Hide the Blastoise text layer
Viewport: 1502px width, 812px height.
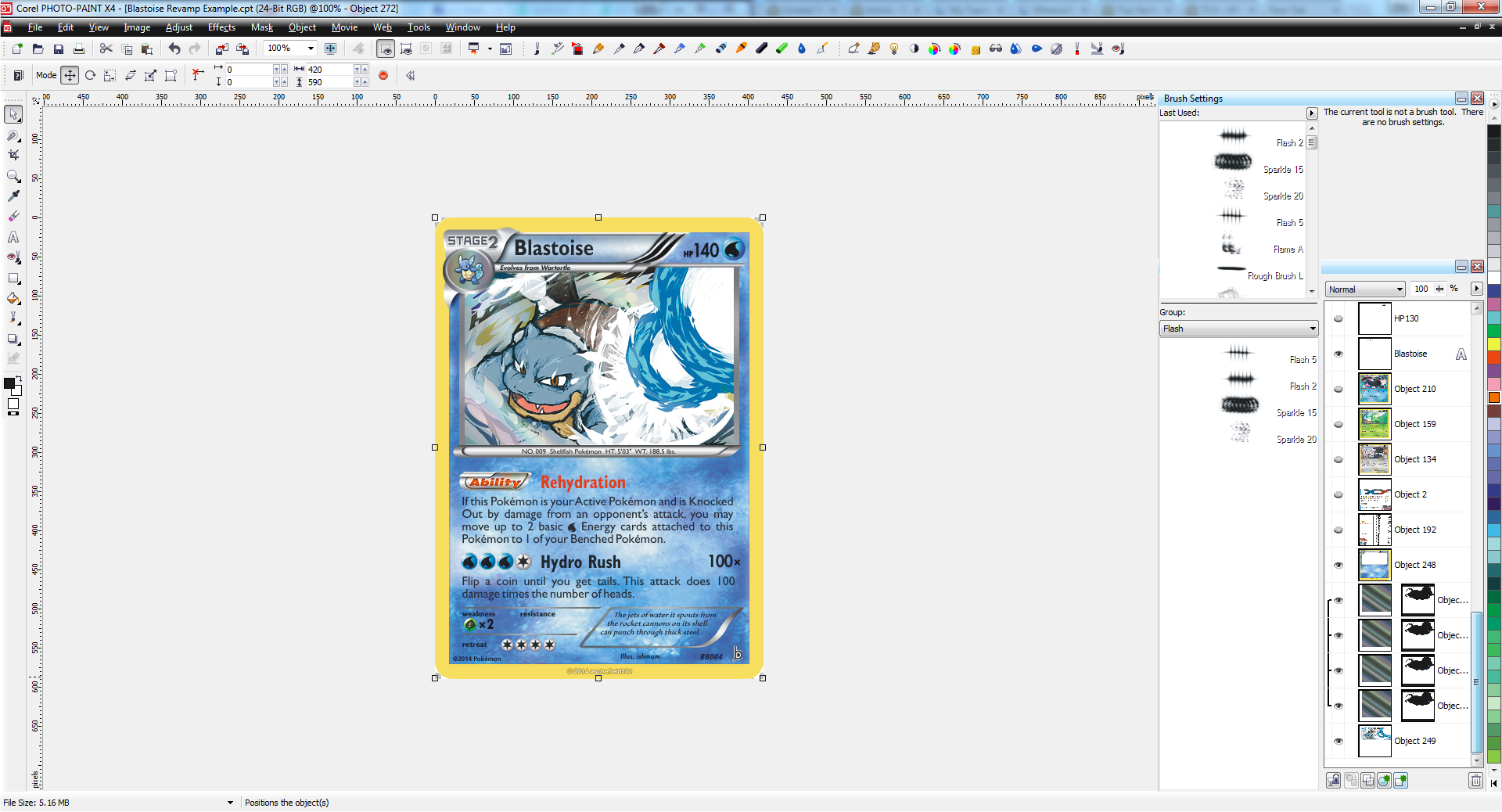pyautogui.click(x=1339, y=354)
